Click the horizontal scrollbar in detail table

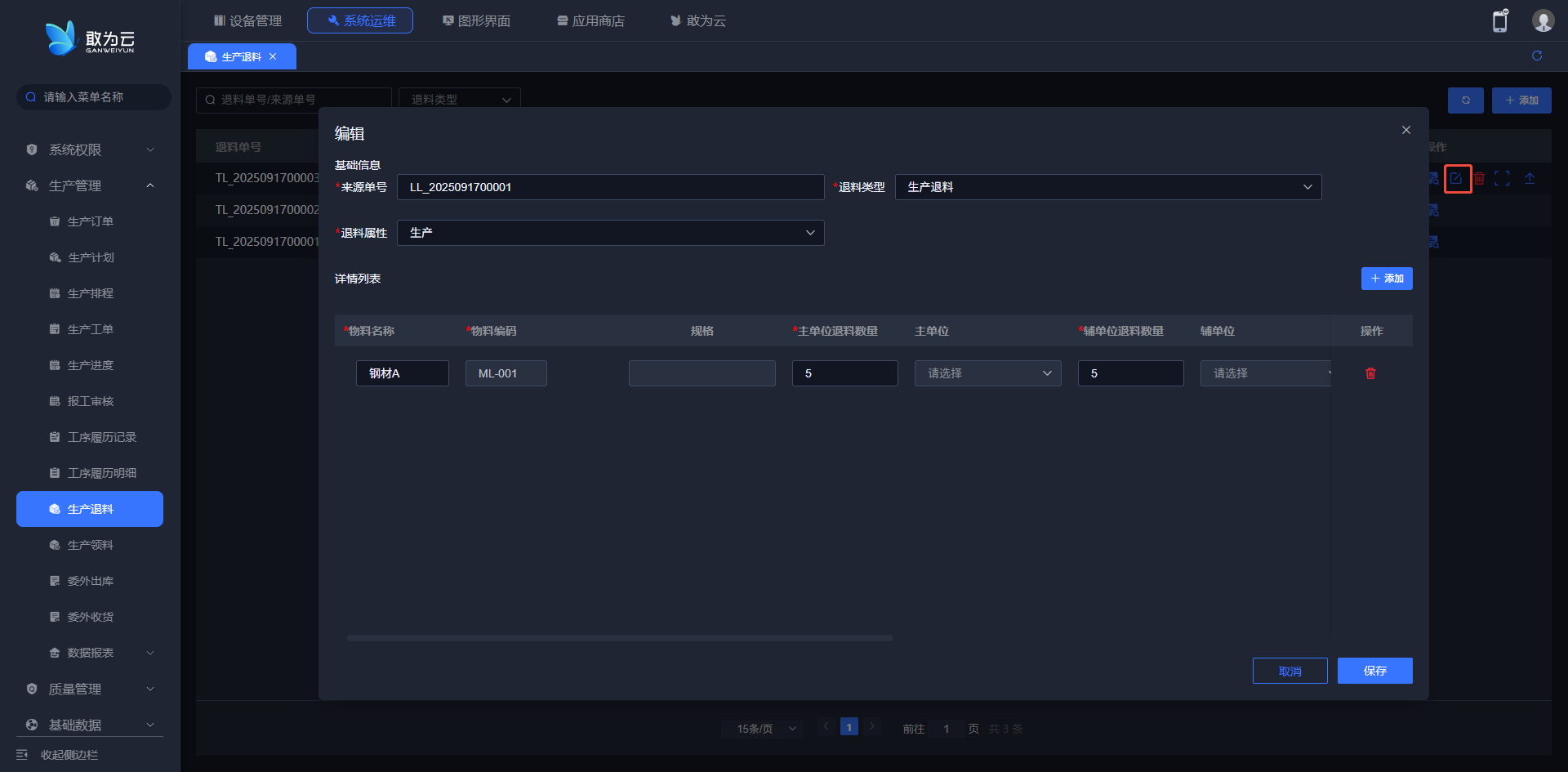click(619, 638)
